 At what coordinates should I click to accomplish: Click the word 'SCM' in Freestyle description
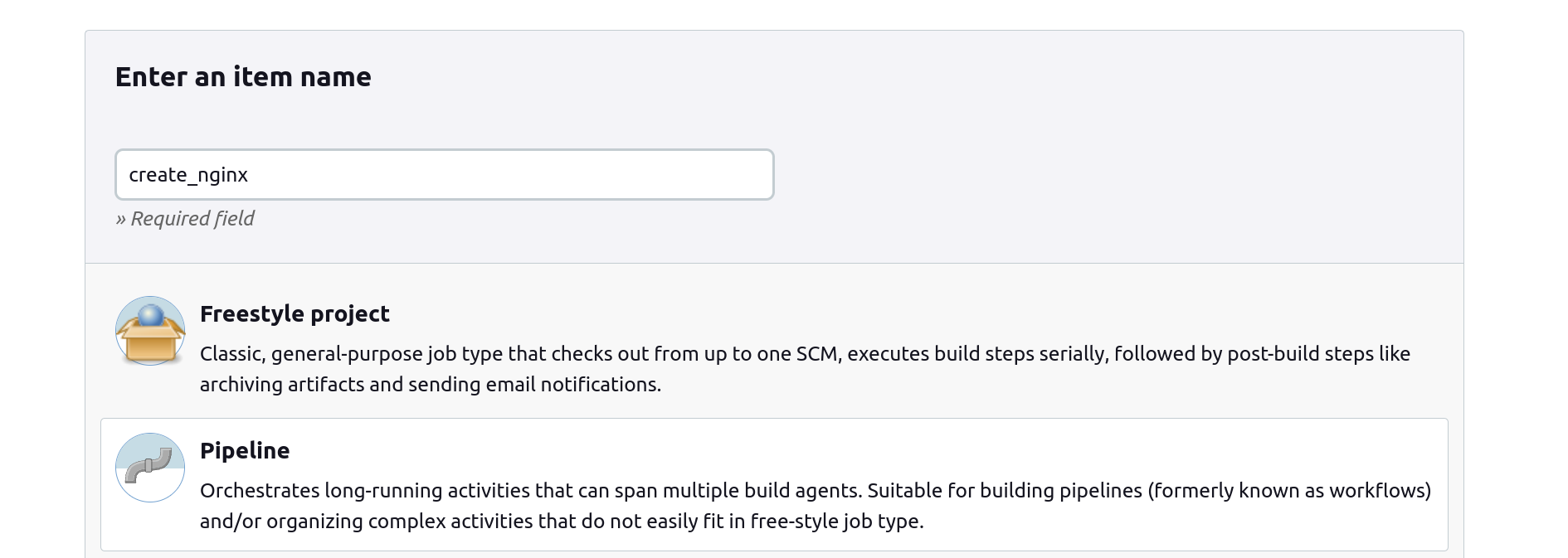pyautogui.click(x=816, y=354)
